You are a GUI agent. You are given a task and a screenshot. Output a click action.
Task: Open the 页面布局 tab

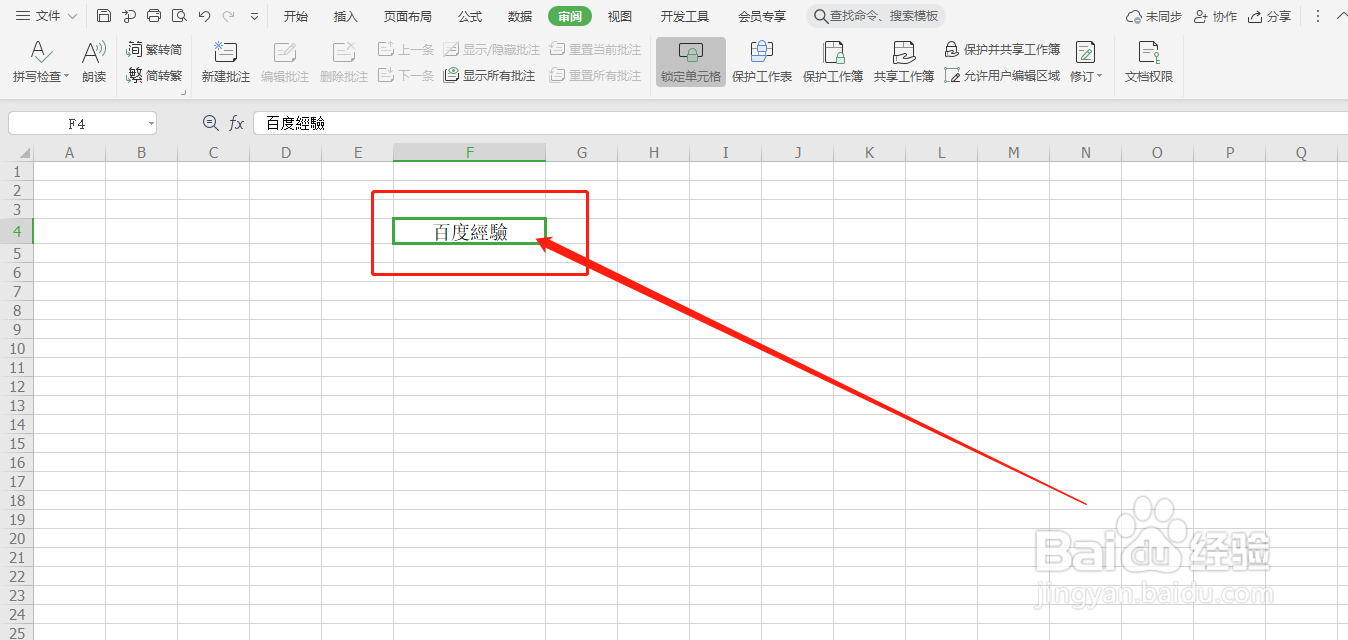(x=408, y=16)
